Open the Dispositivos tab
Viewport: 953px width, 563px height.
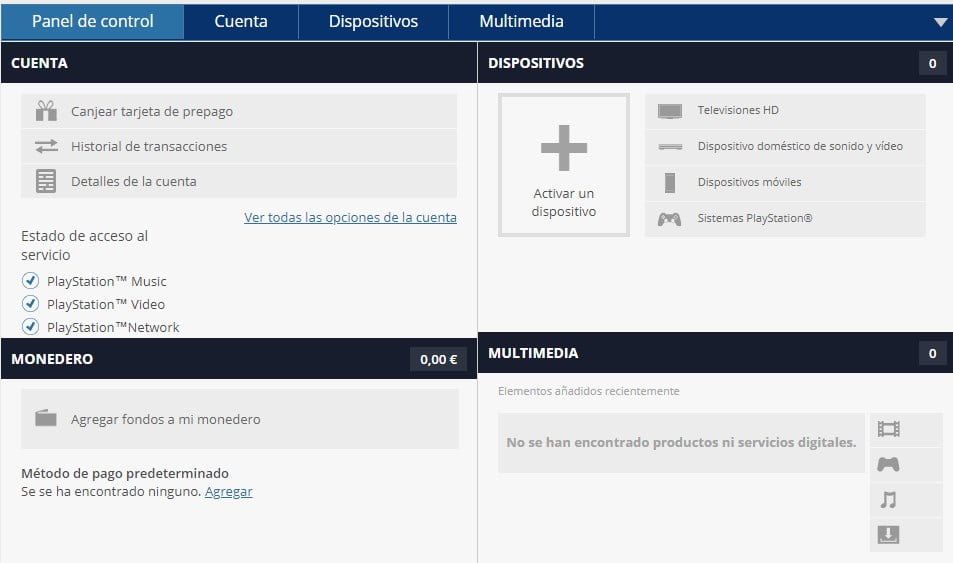click(x=373, y=21)
